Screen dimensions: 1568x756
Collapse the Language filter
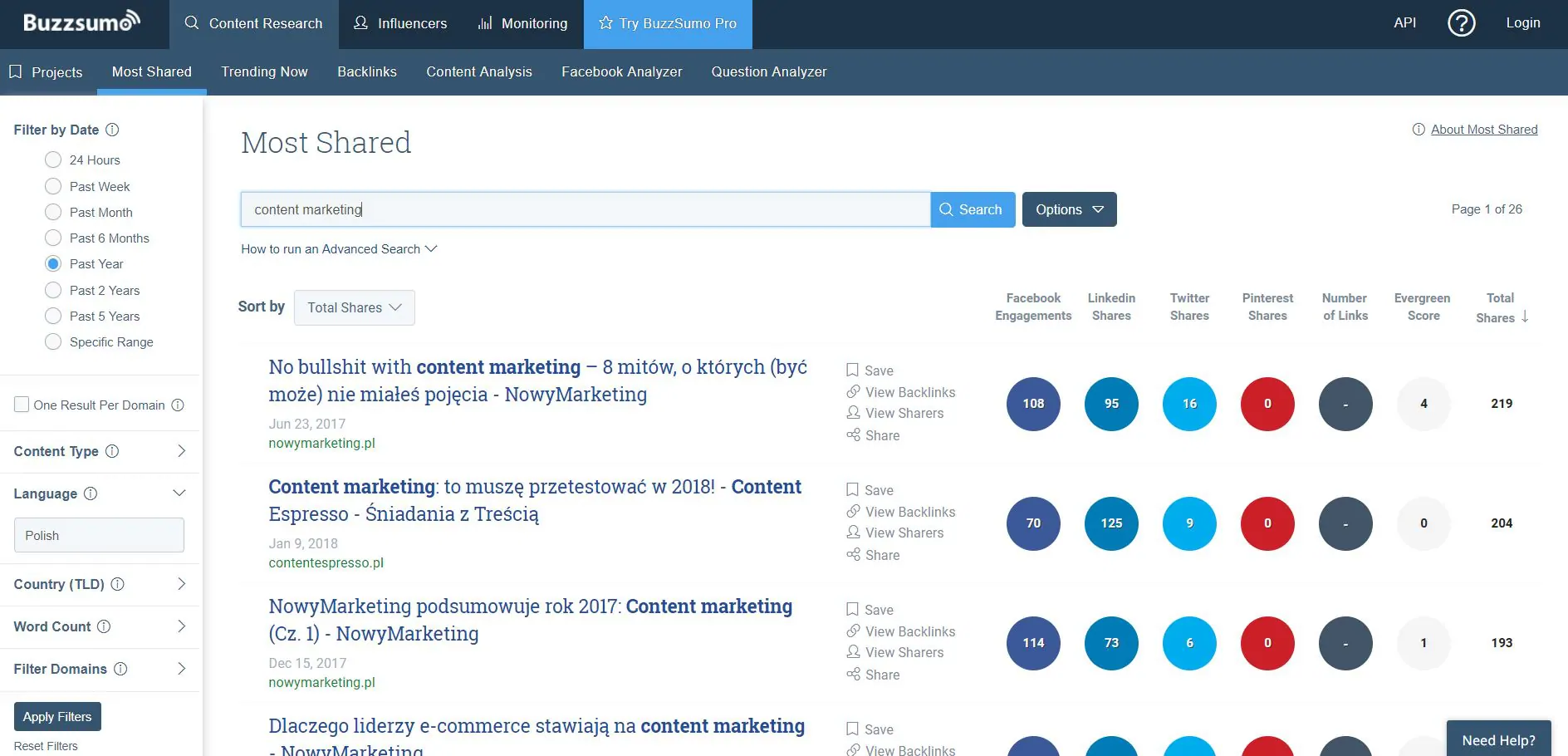click(179, 493)
